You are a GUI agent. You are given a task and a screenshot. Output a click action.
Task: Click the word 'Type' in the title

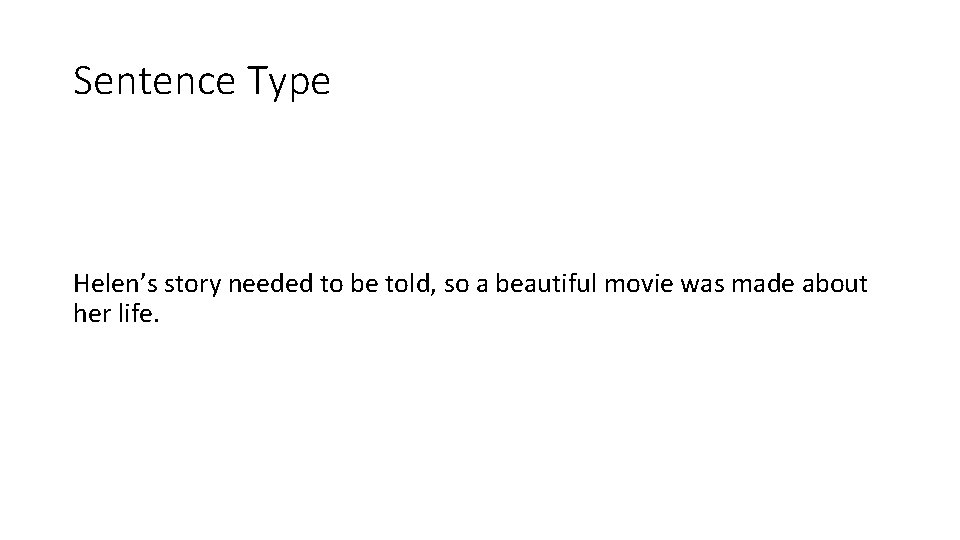pyautogui.click(x=289, y=82)
